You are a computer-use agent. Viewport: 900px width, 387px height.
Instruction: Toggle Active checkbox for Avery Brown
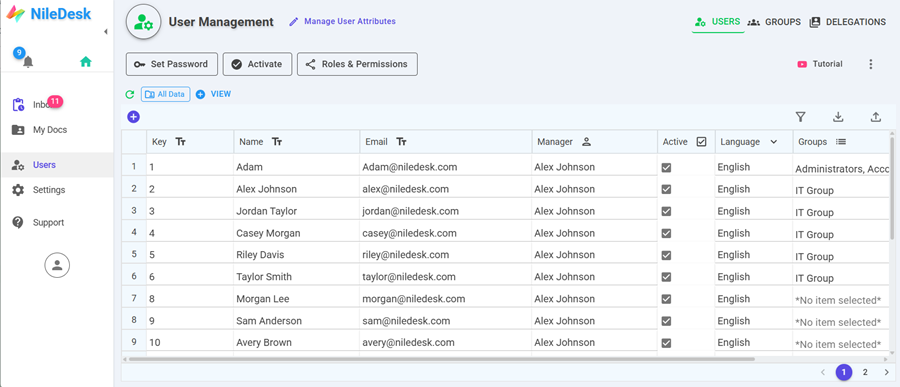coord(666,343)
